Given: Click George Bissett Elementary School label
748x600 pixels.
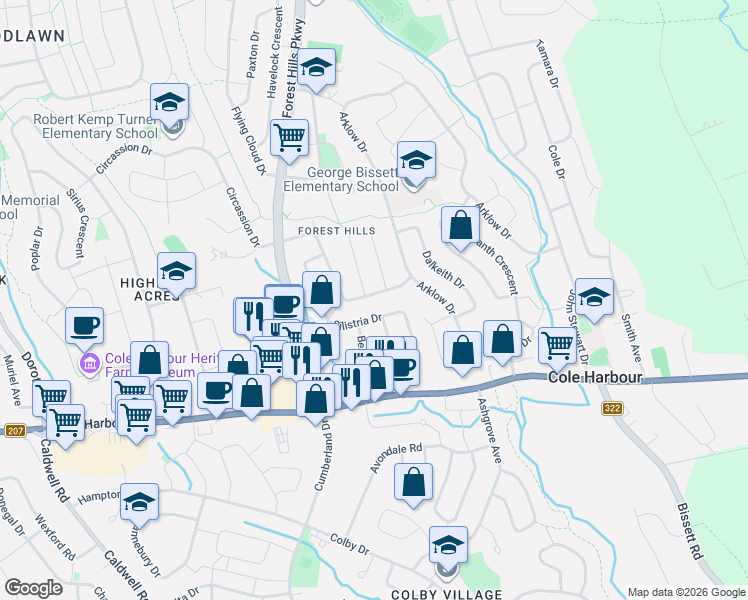Looking at the screenshot, I should pos(341,179).
